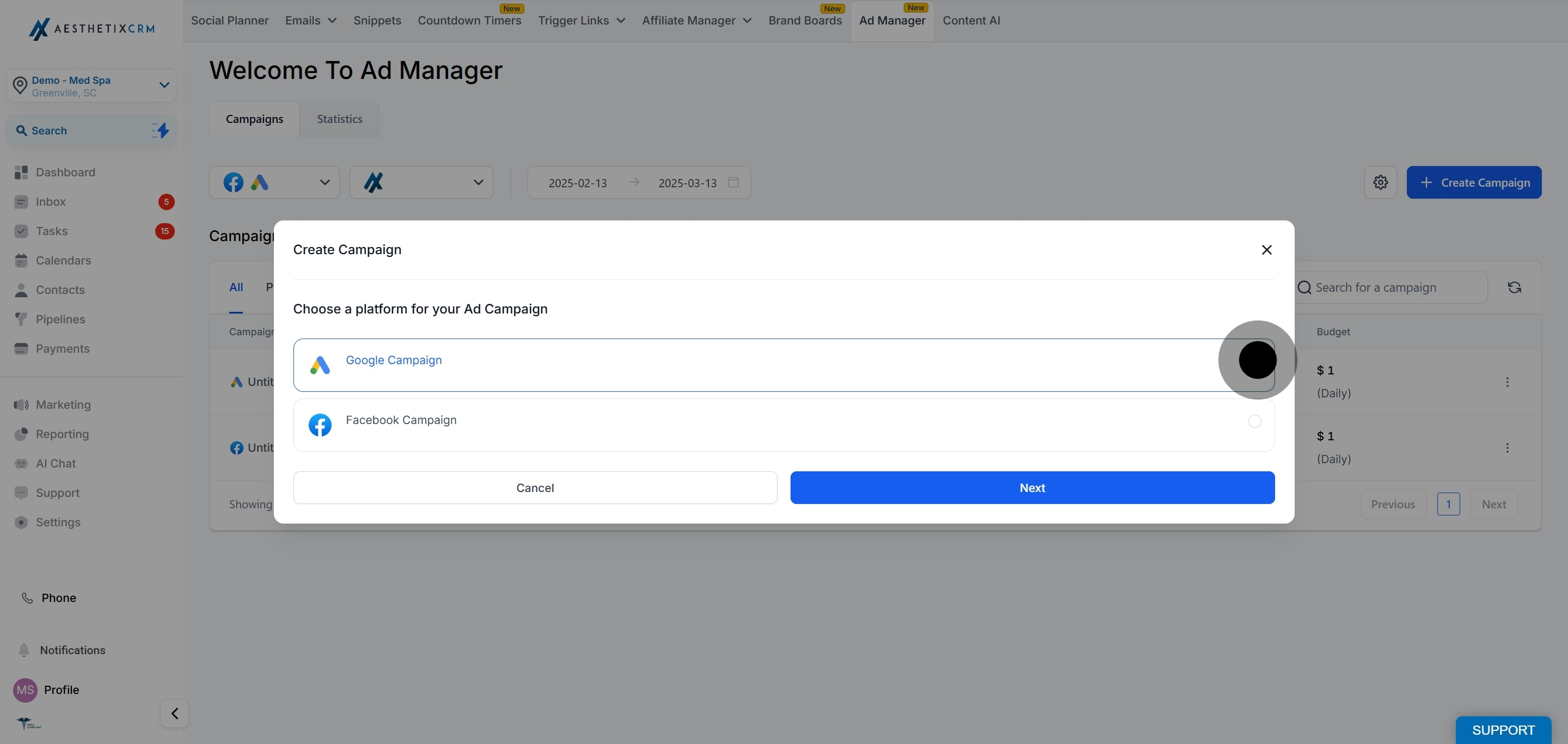Click the Facebook Campaign label text

401,420
